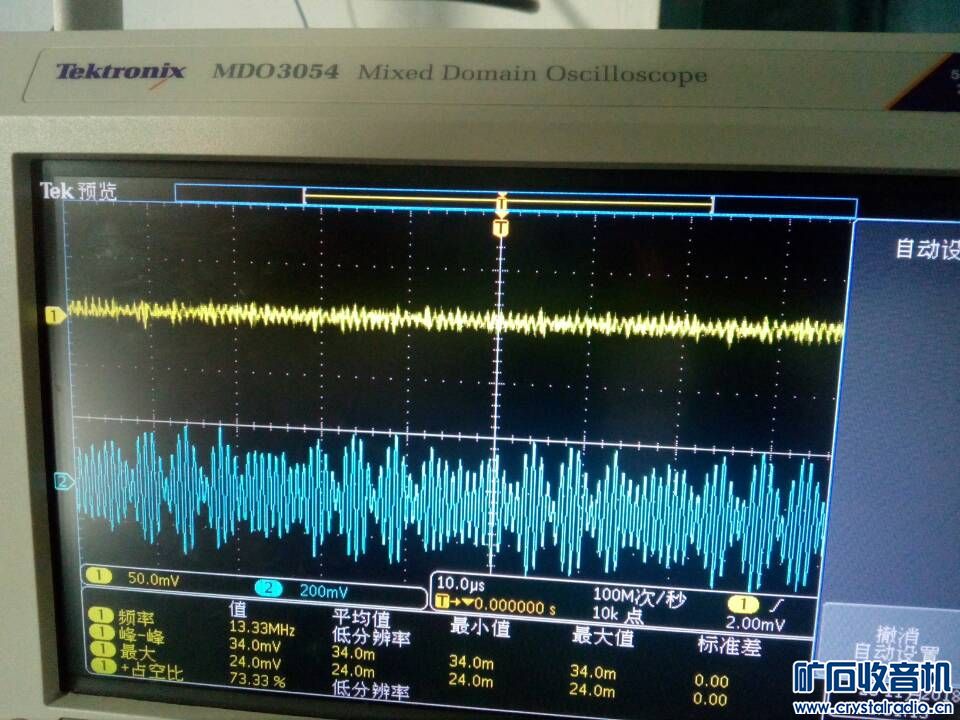The image size is (960, 720).
Task: Click the yellow bracketed waveform overview bar
Action: coord(508,200)
